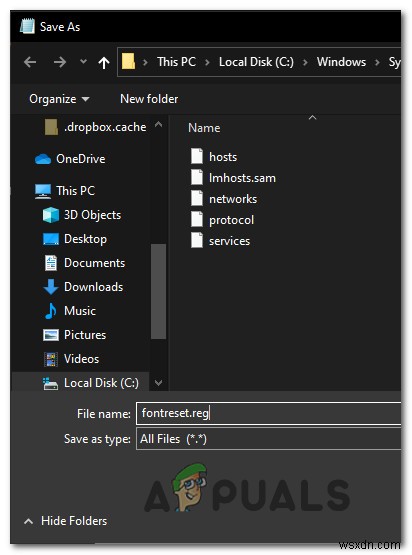The width and height of the screenshot is (412, 555).
Task: Click the OneDrive cloud icon
Action: click(43, 159)
